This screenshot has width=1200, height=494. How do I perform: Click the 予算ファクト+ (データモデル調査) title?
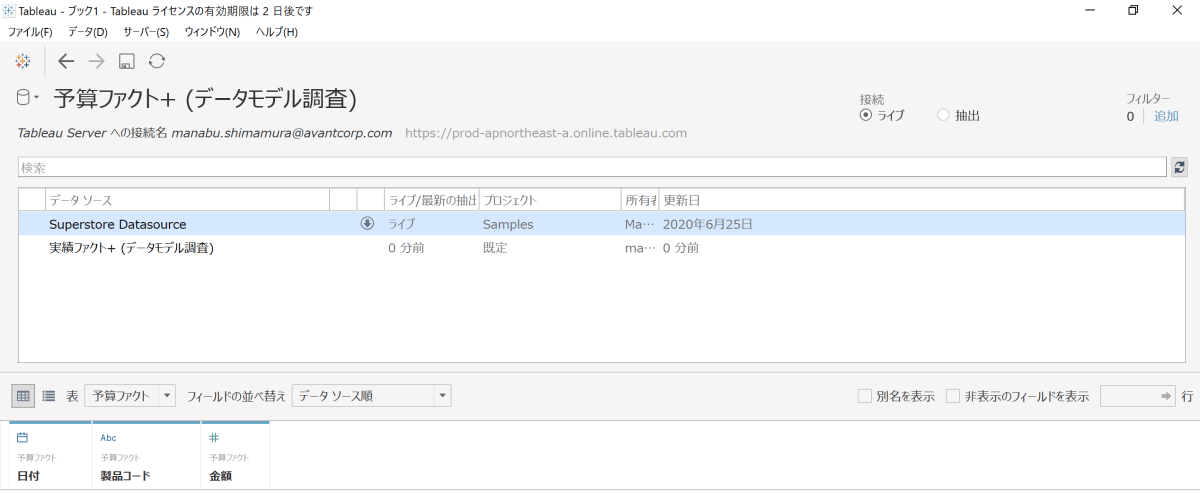click(x=204, y=99)
